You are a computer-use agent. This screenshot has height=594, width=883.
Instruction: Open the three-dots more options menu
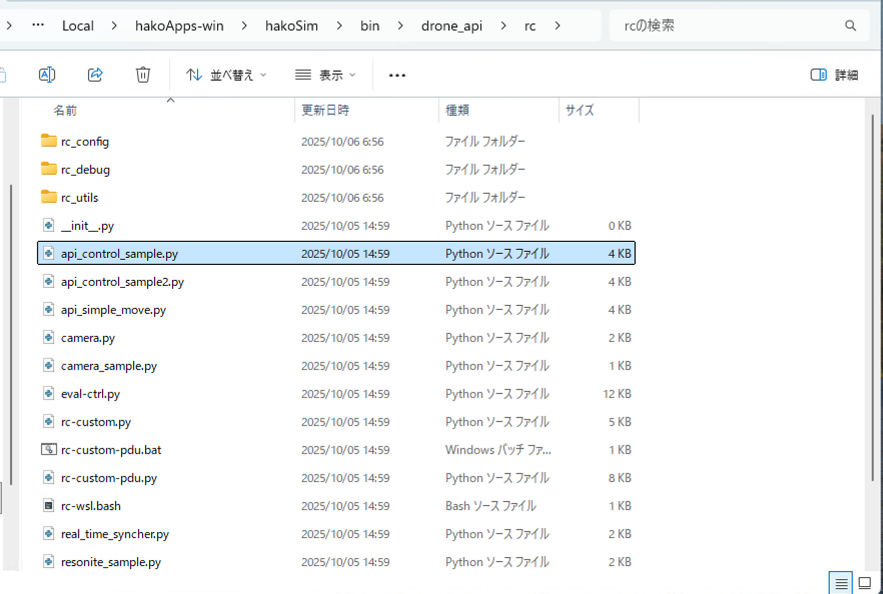tap(397, 75)
